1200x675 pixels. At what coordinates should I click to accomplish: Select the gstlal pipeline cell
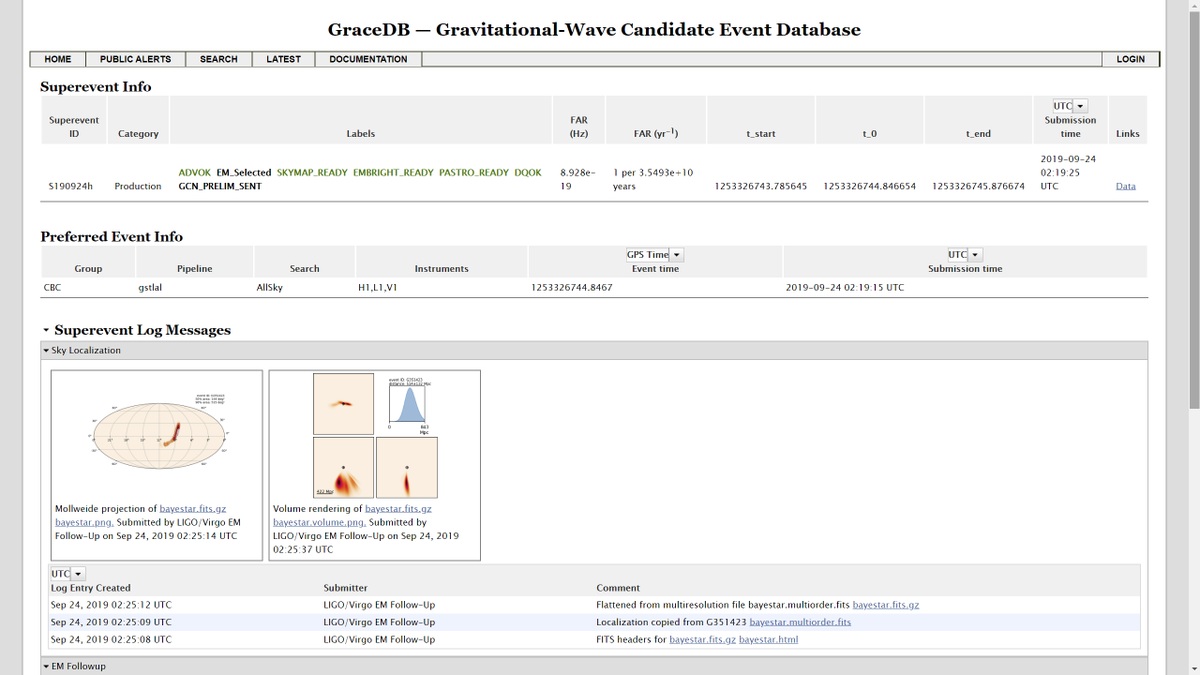tap(149, 287)
